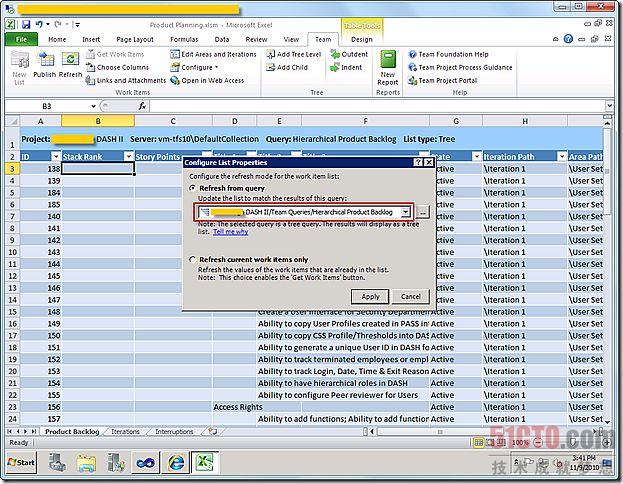This screenshot has height=484, width=623.
Task: Click Add Tree Level
Action: pos(294,54)
